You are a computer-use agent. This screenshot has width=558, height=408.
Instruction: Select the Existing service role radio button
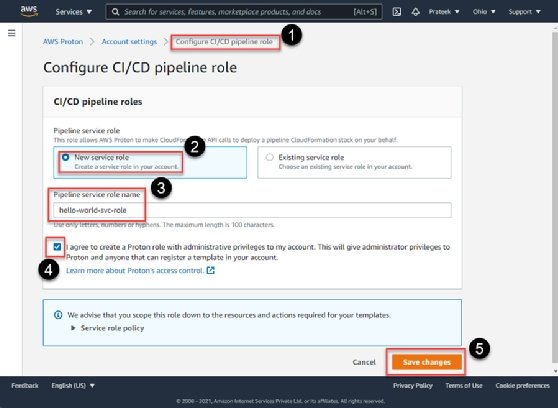(269, 157)
